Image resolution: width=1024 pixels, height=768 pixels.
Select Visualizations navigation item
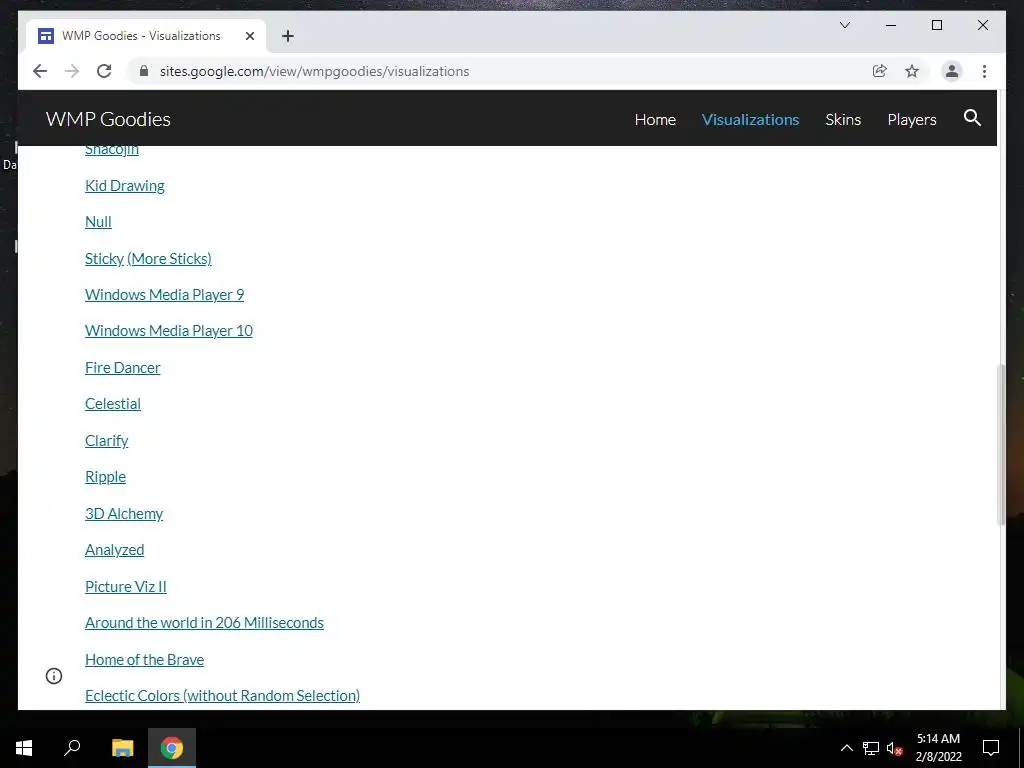coord(750,120)
